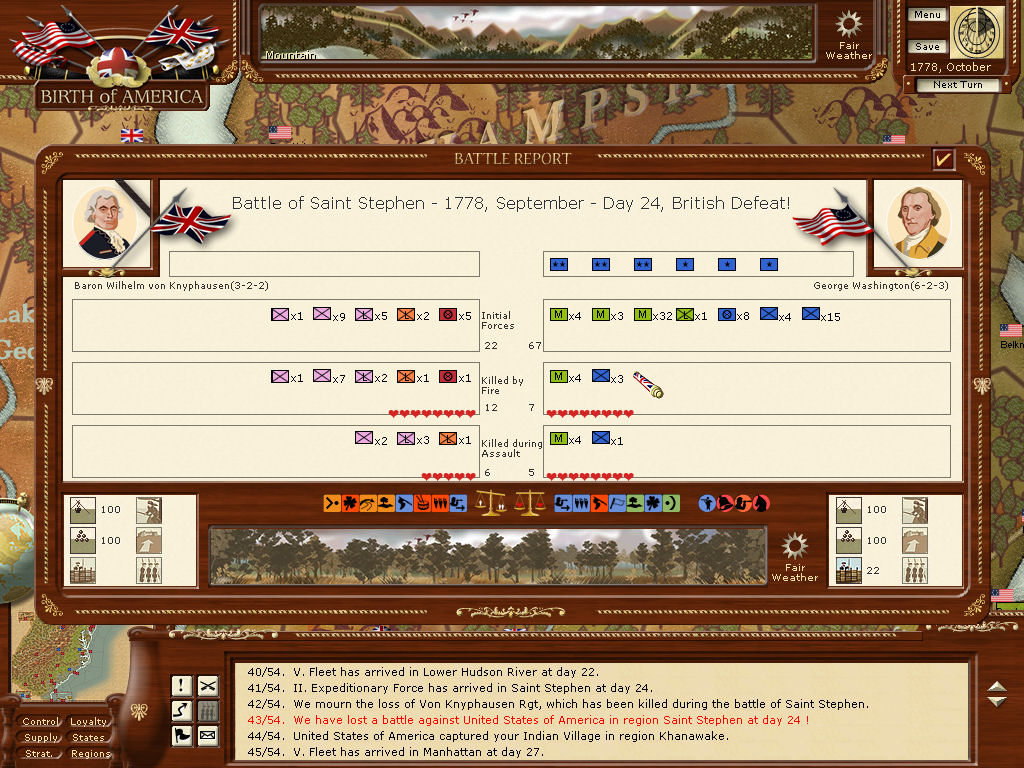Choose the States map view
1024x768 pixels.
pyautogui.click(x=89, y=738)
